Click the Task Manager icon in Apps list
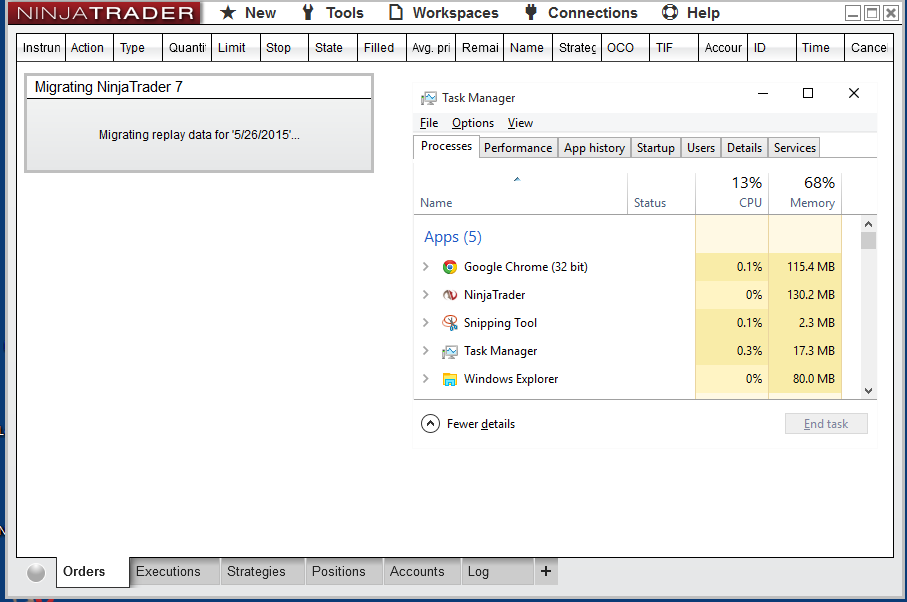The image size is (907, 602). tap(449, 351)
